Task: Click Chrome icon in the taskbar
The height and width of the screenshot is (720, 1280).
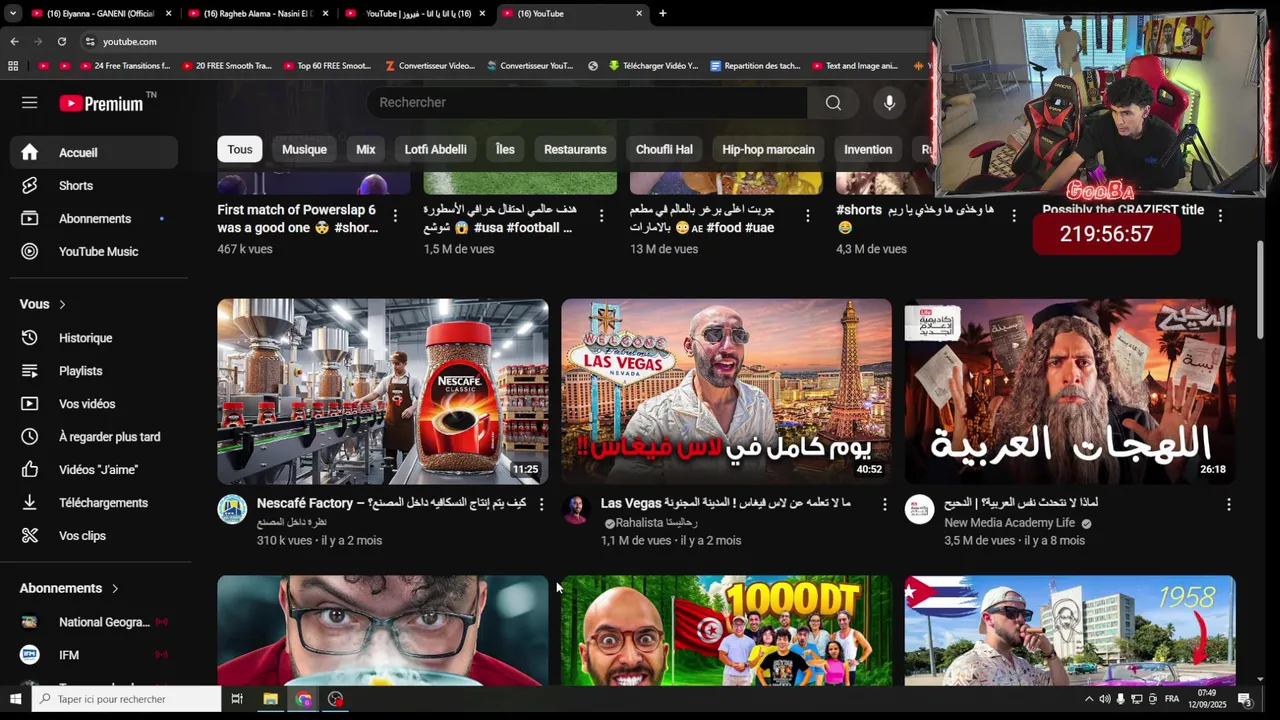Action: tap(303, 699)
